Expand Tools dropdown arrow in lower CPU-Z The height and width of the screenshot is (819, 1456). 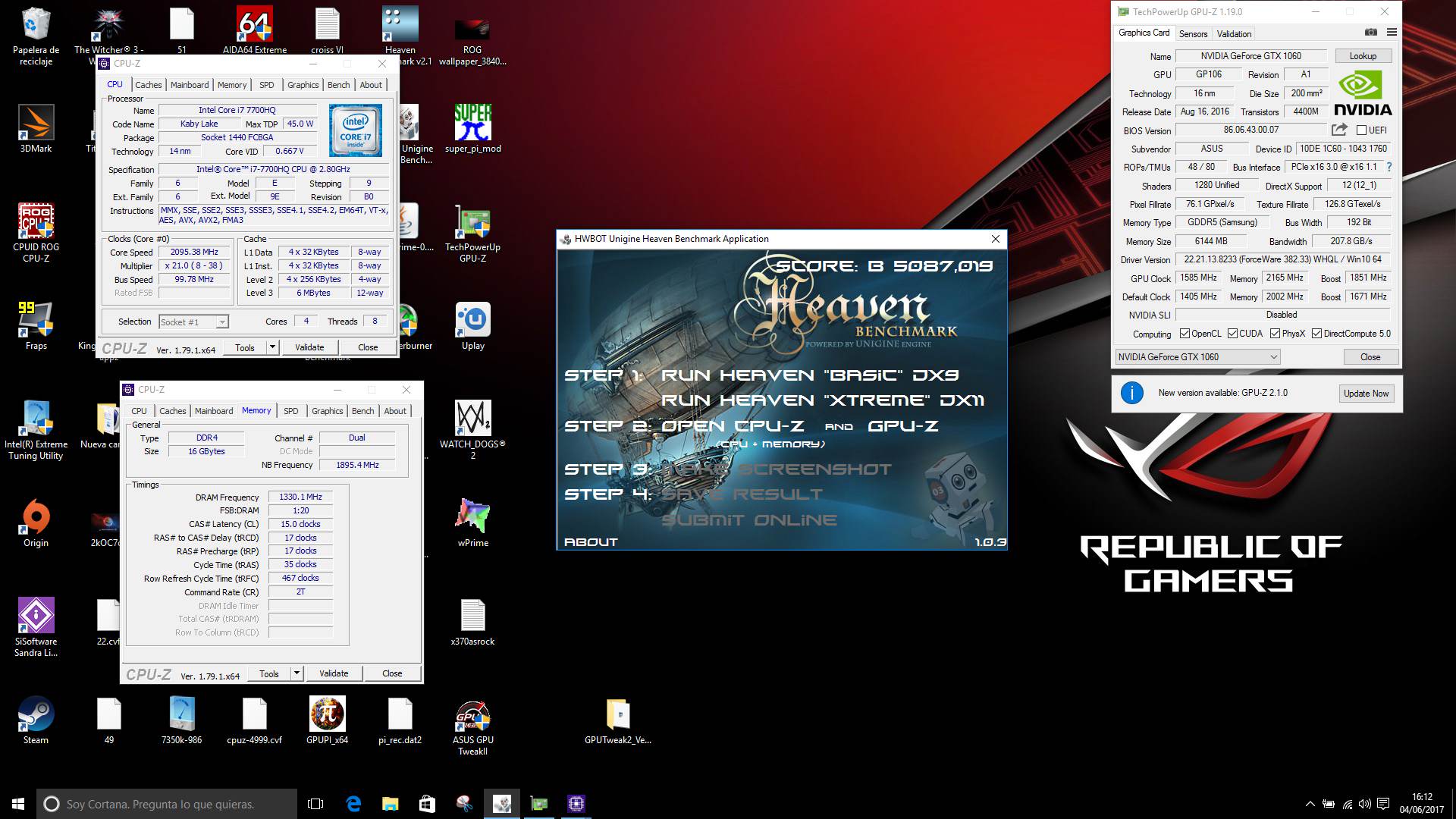(297, 673)
